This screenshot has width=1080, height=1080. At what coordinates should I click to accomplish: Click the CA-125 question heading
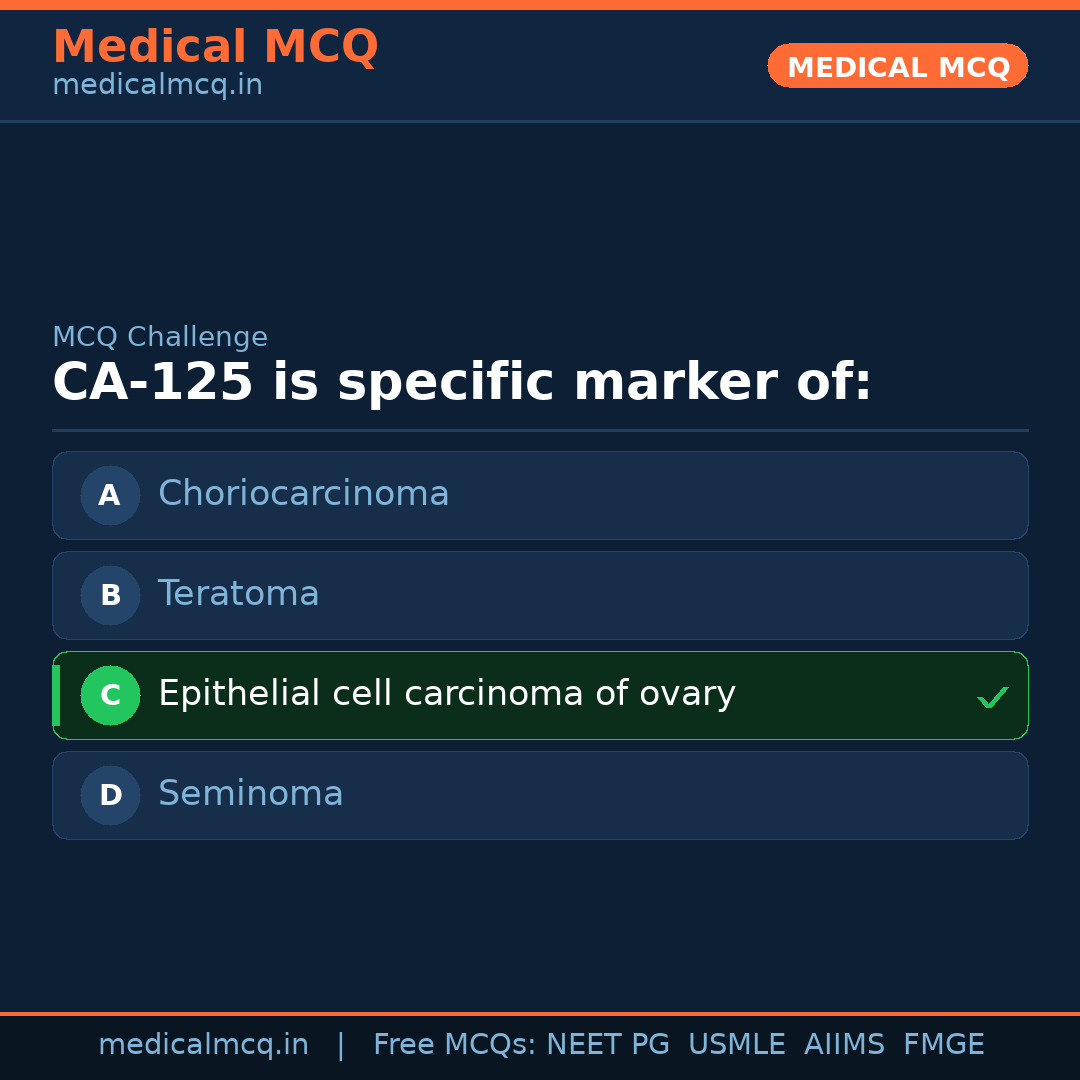pos(462,383)
